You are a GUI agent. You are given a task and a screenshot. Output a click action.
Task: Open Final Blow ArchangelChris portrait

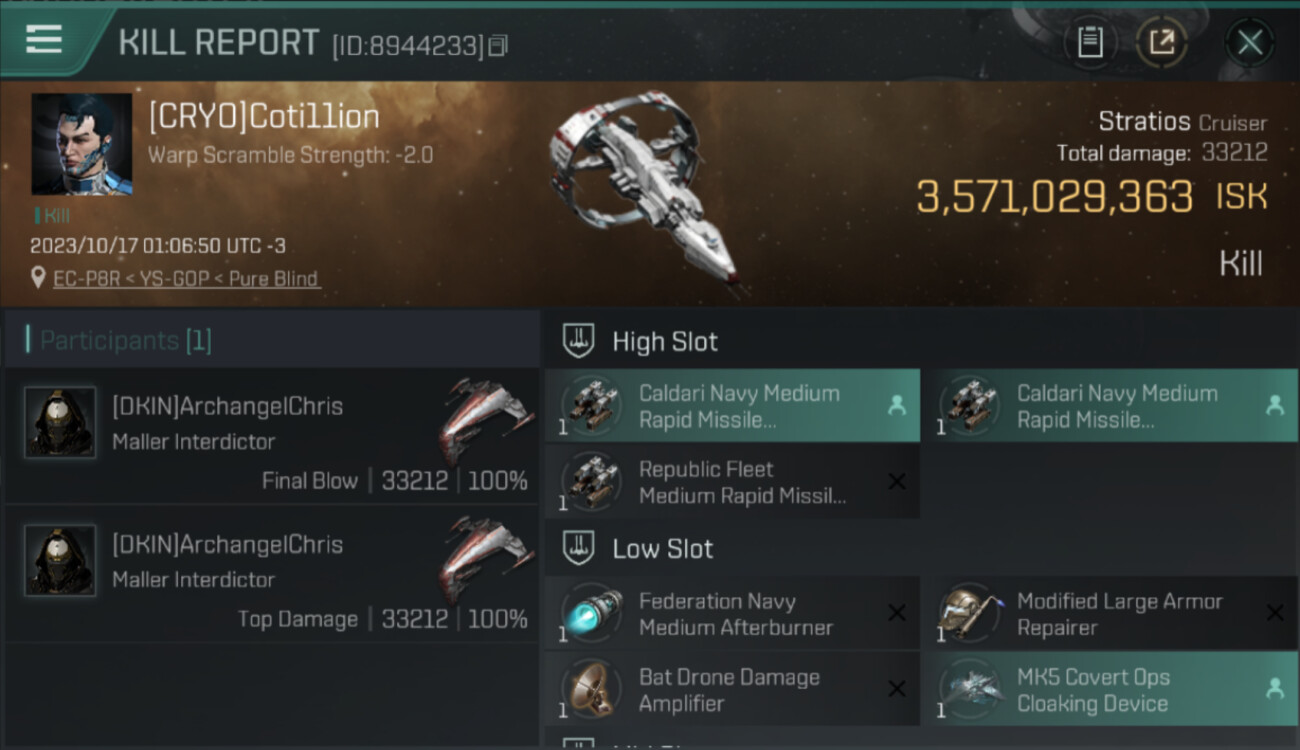coord(60,423)
